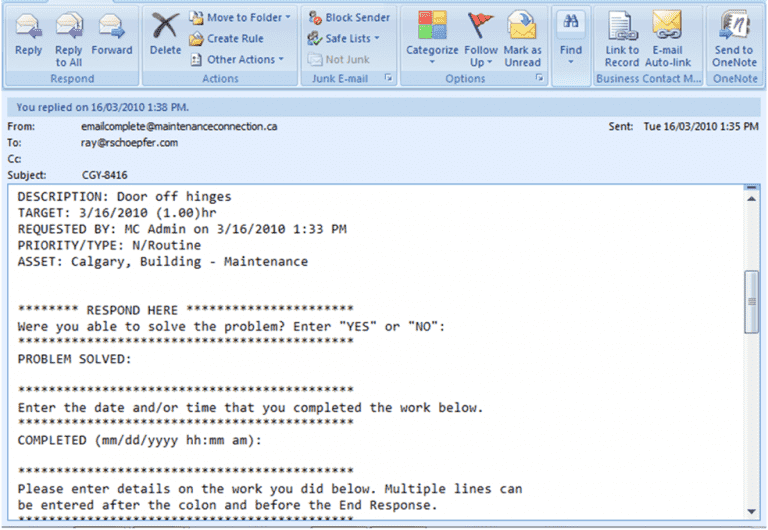Image resolution: width=768 pixels, height=530 pixels.
Task: Click Link to Record icon
Action: coord(622,26)
